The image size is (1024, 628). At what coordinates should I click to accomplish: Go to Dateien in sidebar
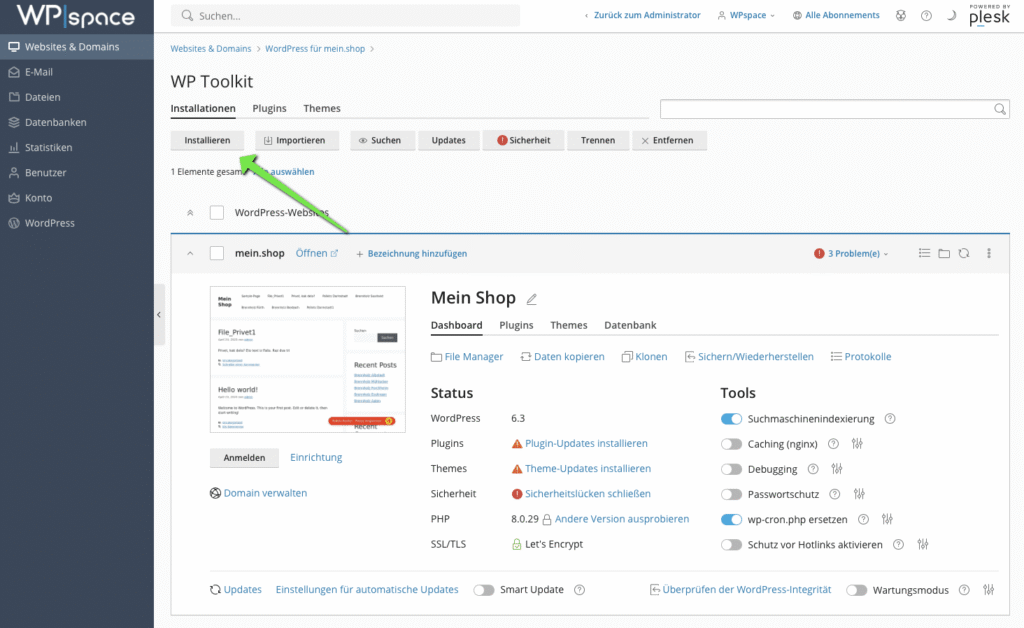(x=76, y=97)
